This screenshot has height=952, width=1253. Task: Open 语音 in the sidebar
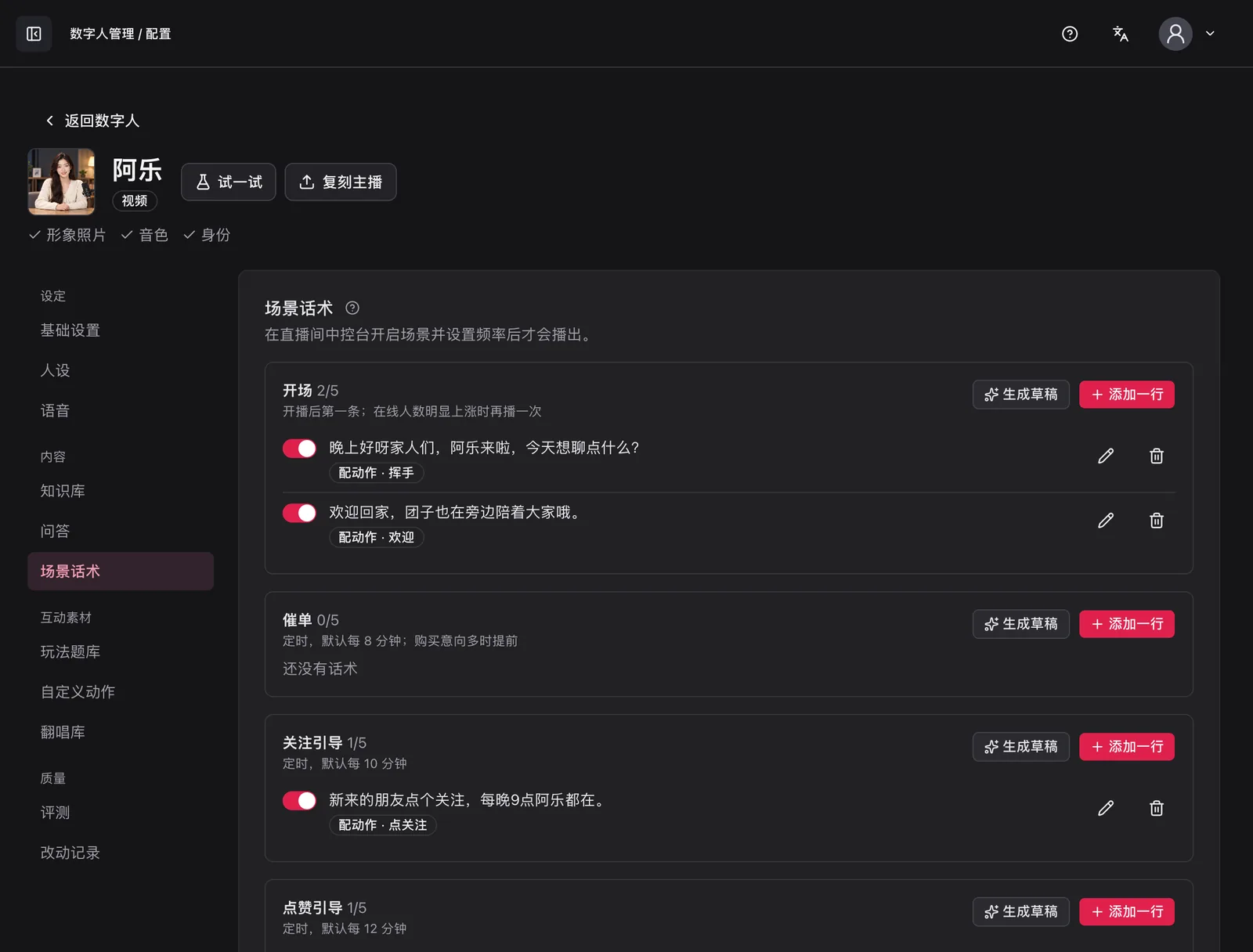click(121, 410)
